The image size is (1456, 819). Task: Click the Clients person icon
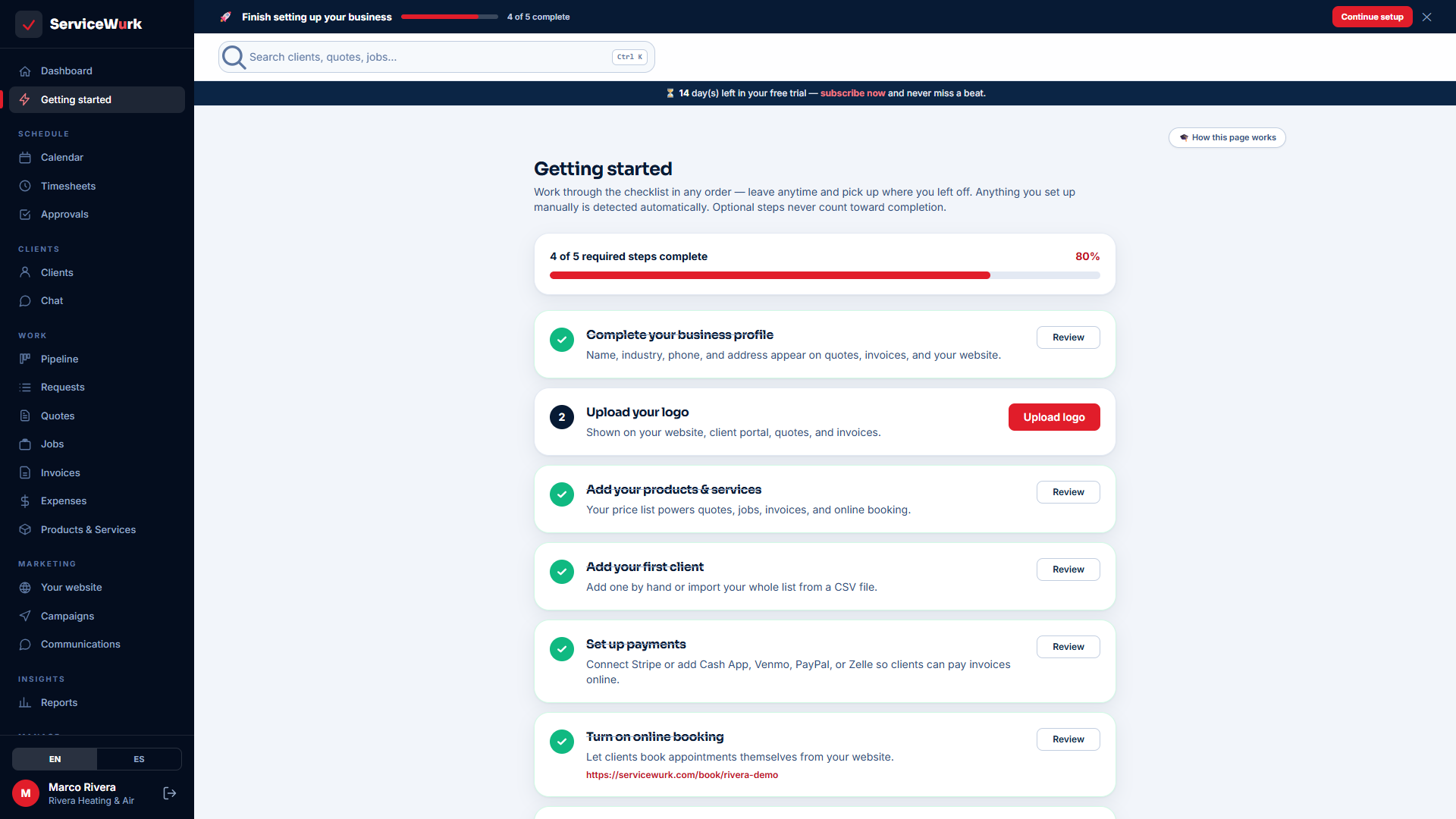coord(25,272)
